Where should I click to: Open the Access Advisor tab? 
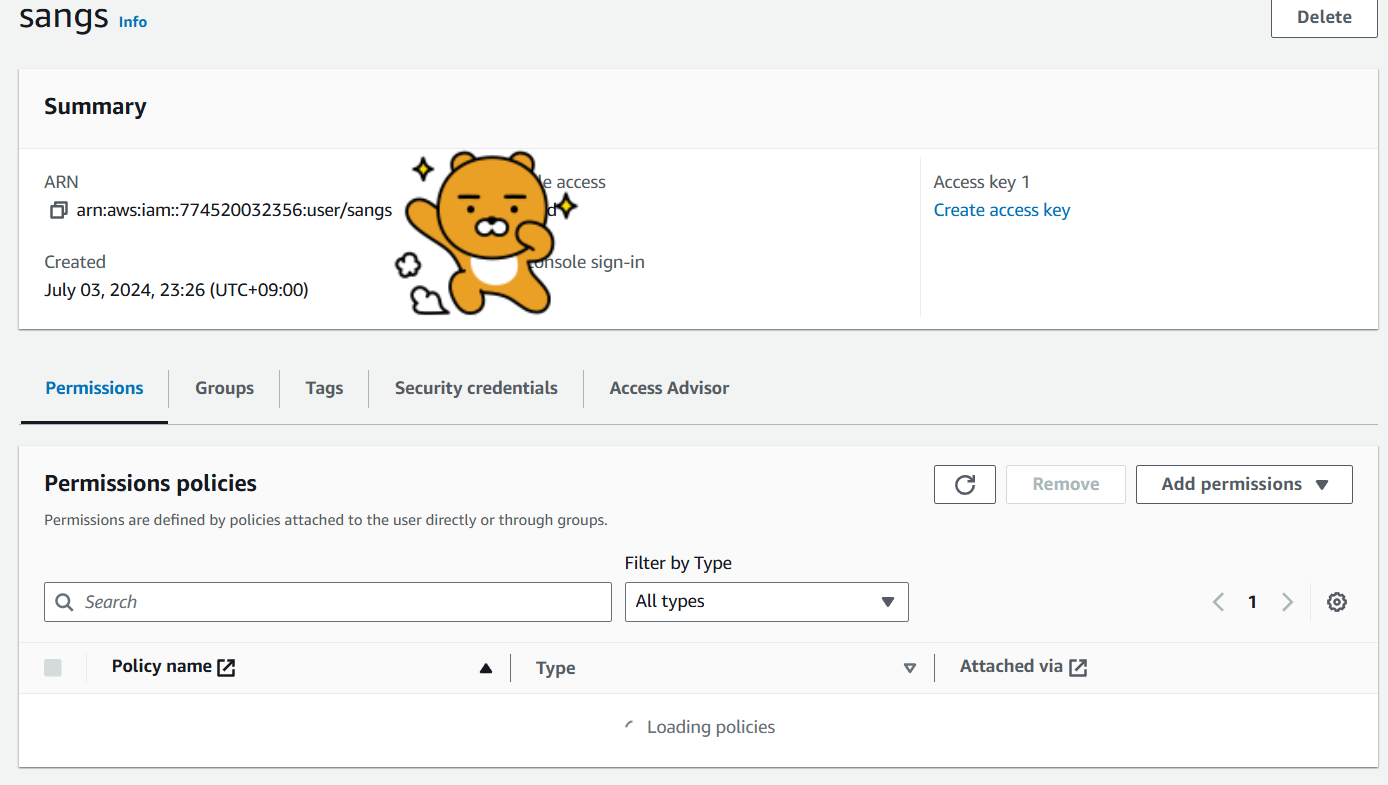click(669, 388)
